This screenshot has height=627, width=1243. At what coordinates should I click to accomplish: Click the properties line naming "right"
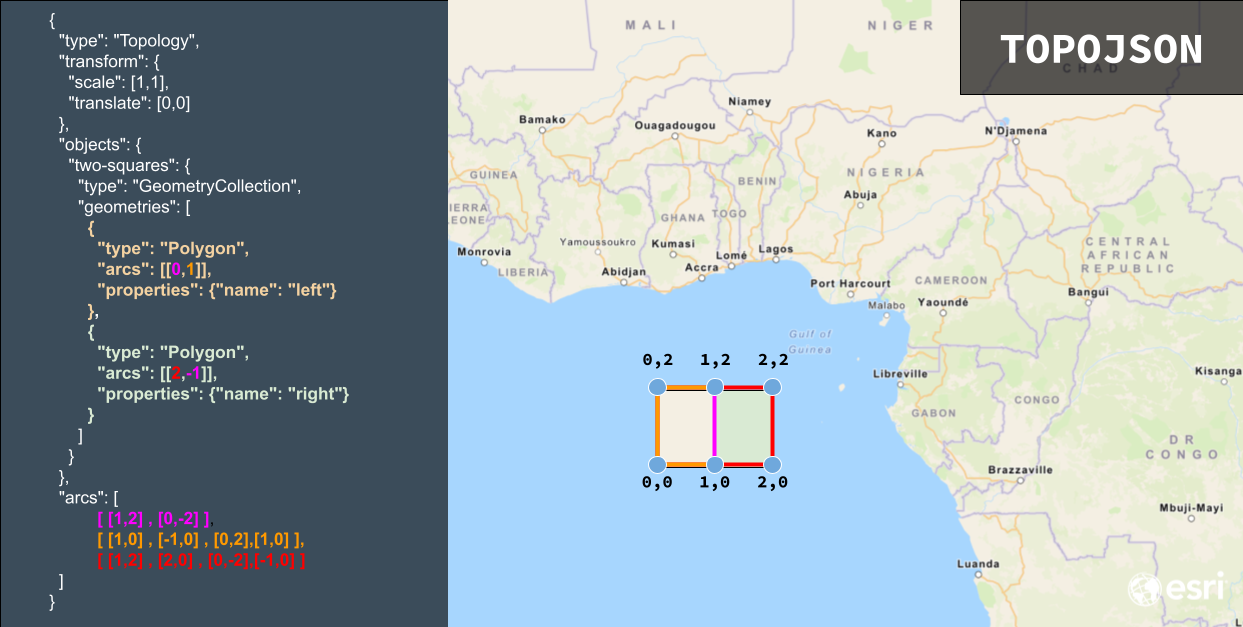click(223, 394)
